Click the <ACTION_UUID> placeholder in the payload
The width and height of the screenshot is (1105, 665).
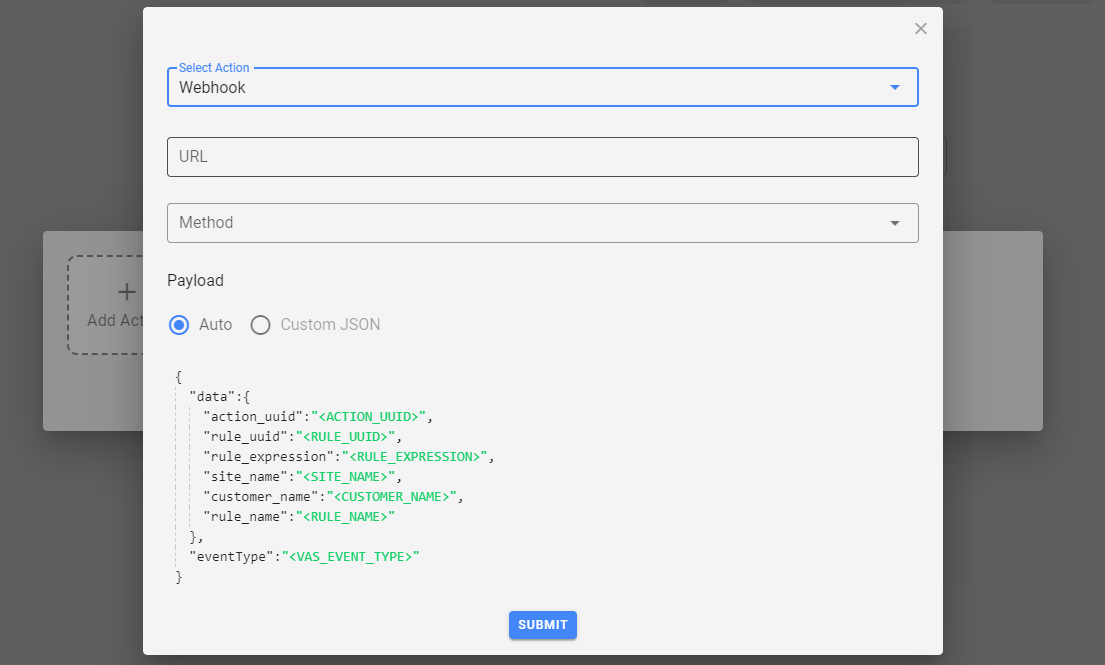coord(371,417)
